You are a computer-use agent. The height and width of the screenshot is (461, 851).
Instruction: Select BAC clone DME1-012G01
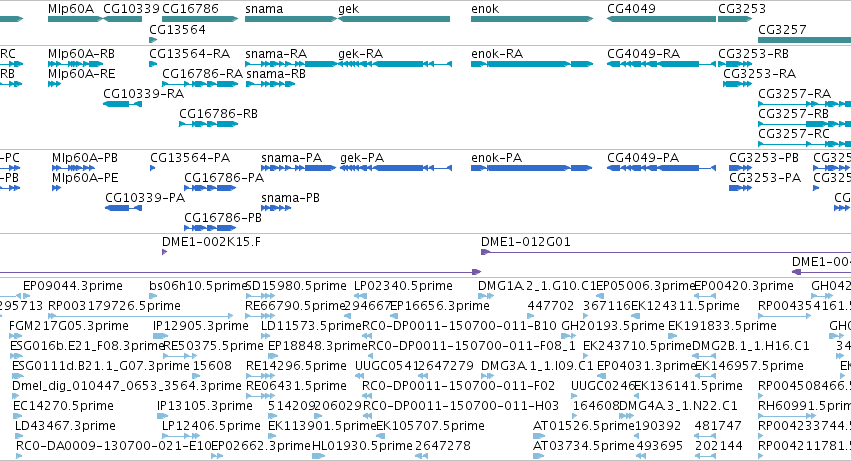pyautogui.click(x=526, y=242)
